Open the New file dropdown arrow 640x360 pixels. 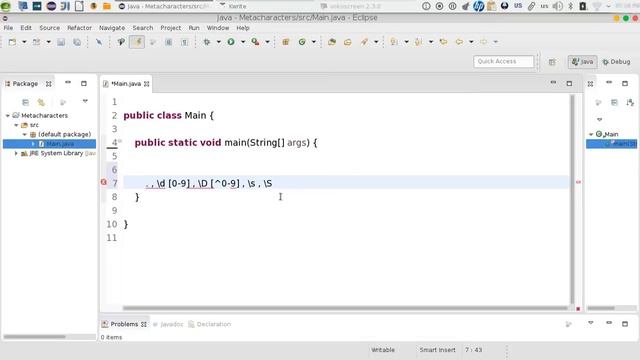pos(24,42)
